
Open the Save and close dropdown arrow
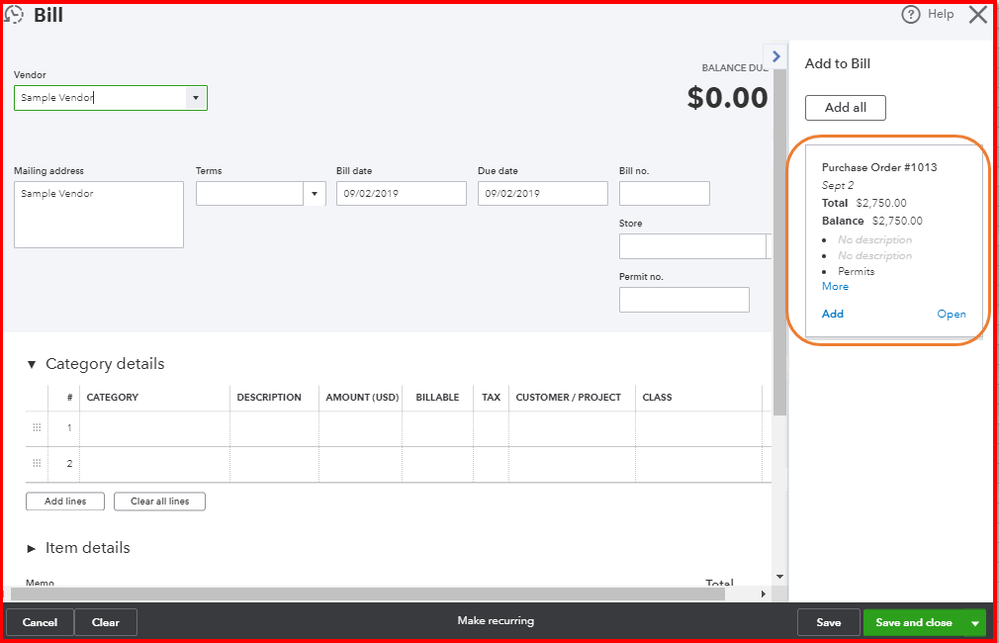pos(975,623)
